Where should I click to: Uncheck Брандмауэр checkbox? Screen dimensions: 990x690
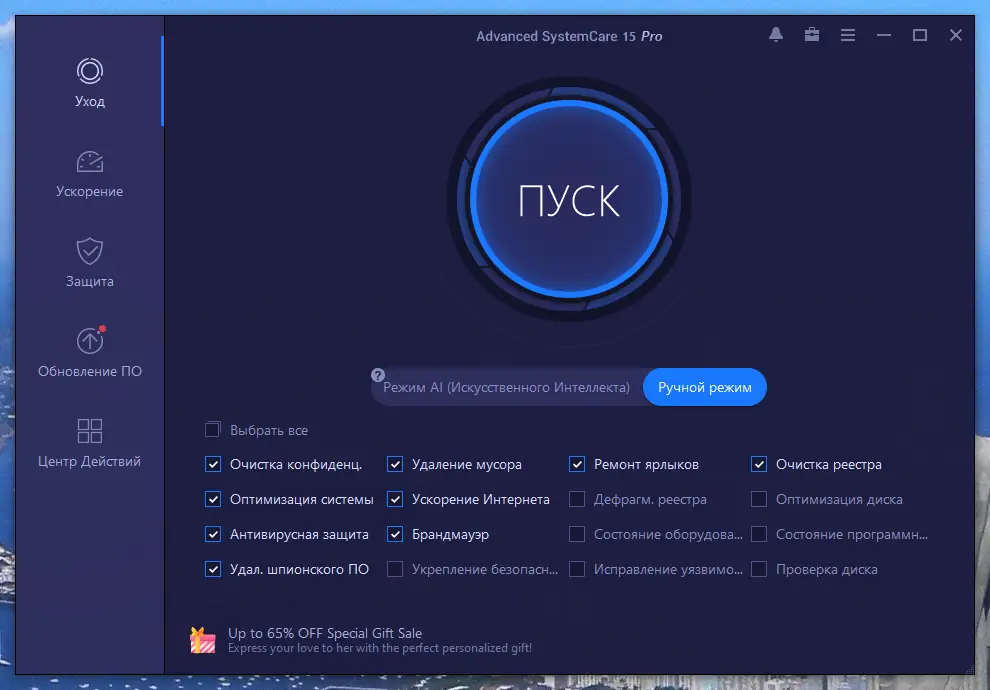[x=395, y=535]
